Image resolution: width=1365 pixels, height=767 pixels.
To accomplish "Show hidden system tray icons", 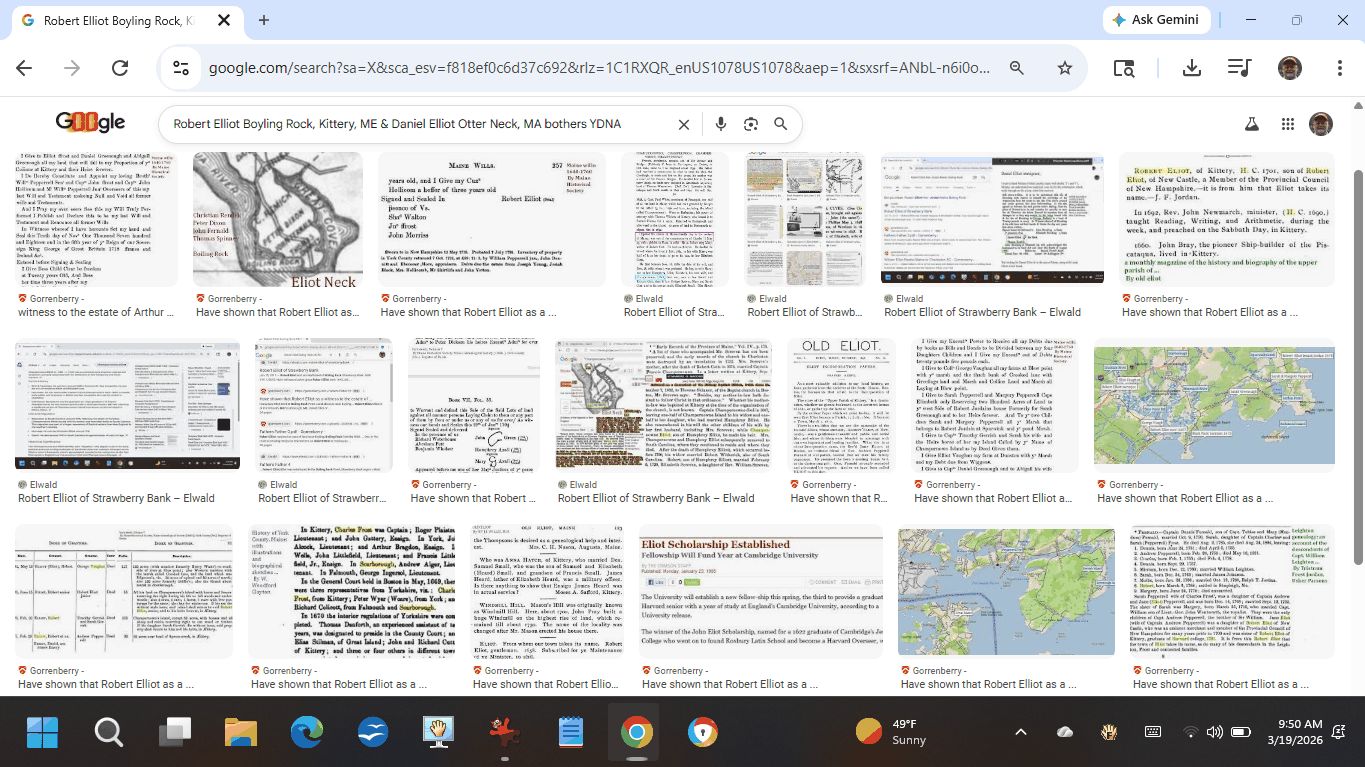I will pos(1020,732).
